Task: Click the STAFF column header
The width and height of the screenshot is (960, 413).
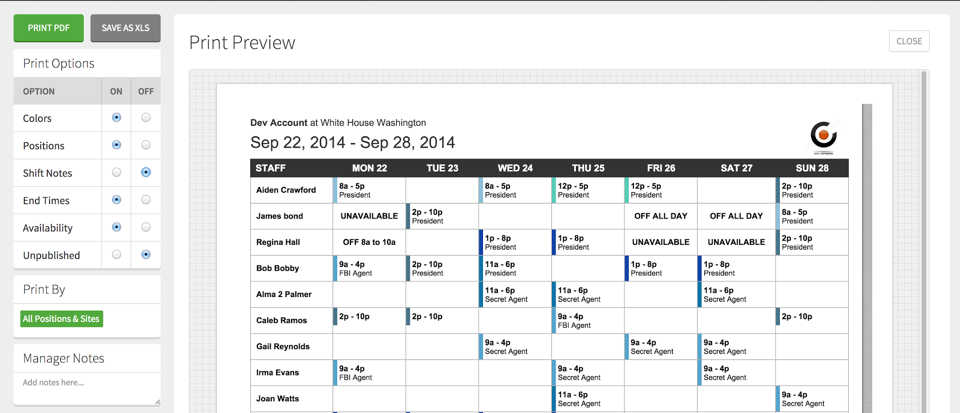Action: 291,168
